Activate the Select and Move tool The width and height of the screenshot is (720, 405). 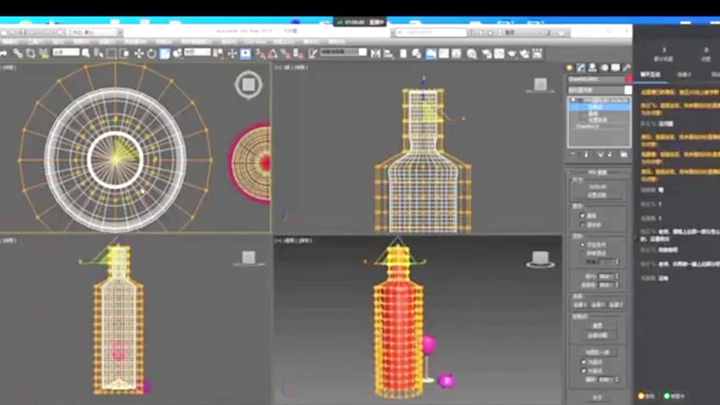click(x=139, y=54)
